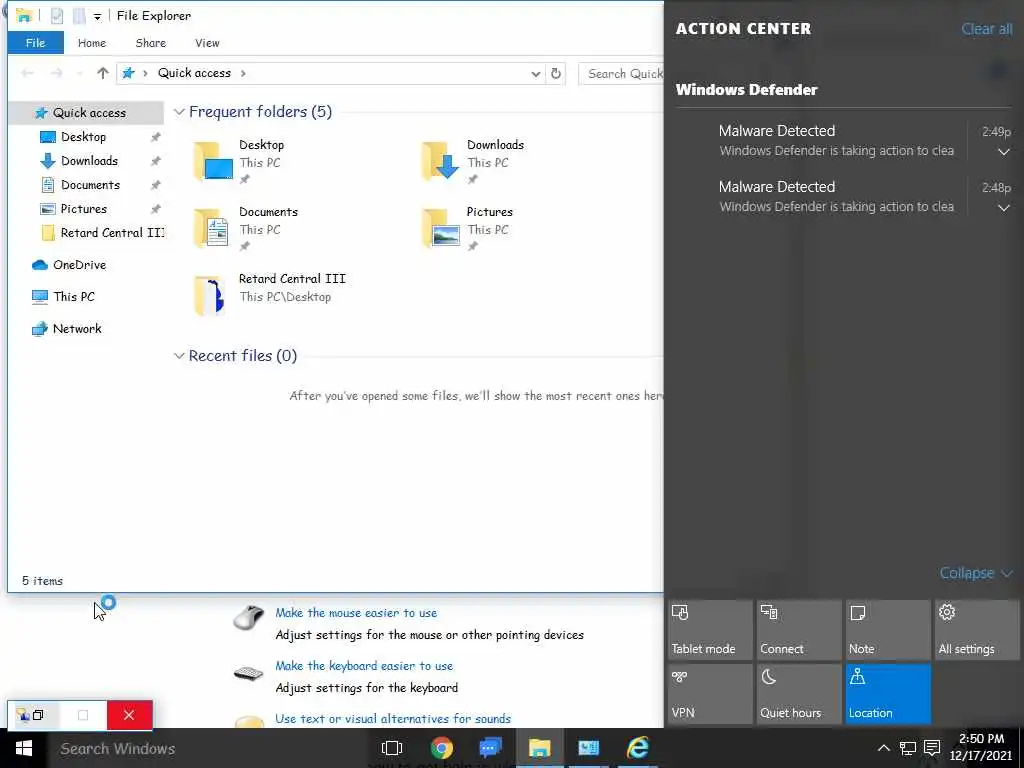Select the Pictures folder icon in Frequent folders
1024x768 pixels.
[441, 228]
